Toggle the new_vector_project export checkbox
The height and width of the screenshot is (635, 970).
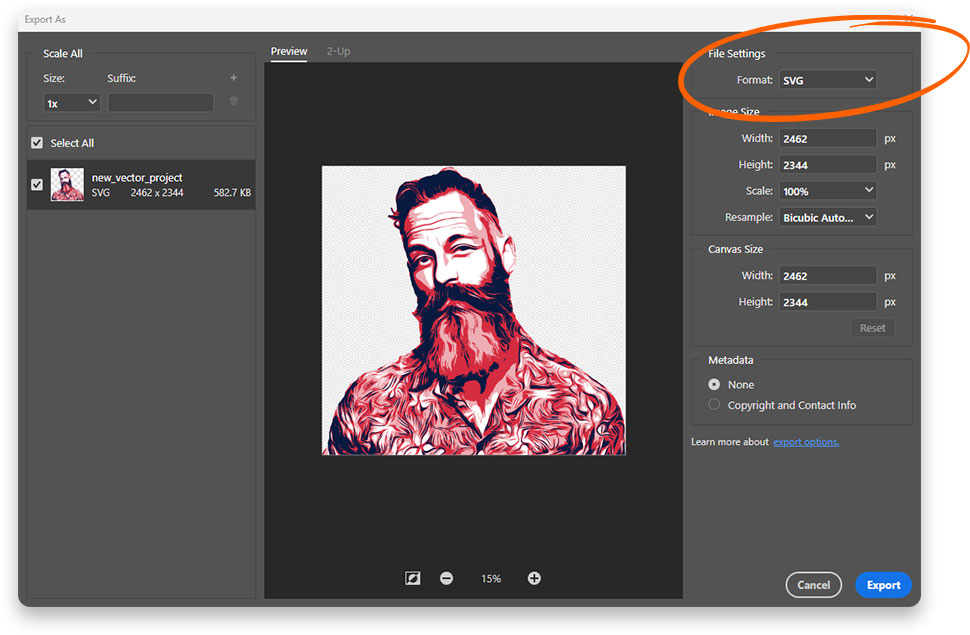[x=37, y=184]
